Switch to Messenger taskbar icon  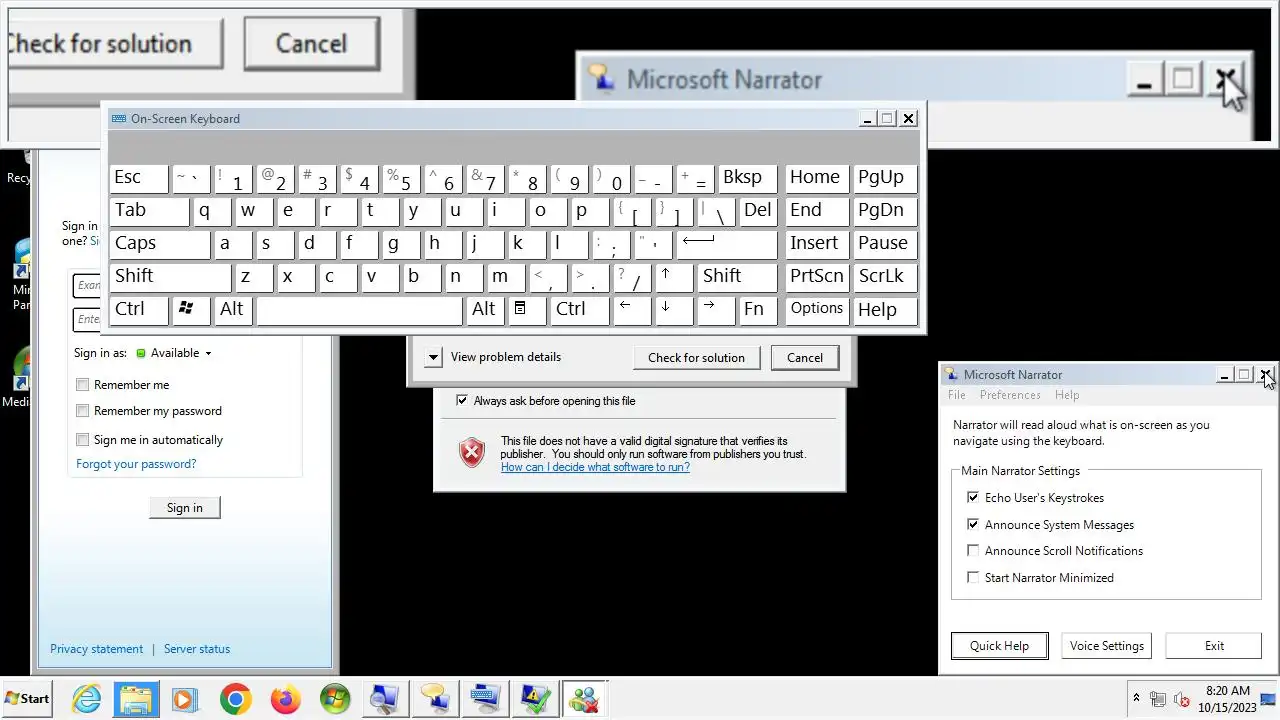coord(584,698)
